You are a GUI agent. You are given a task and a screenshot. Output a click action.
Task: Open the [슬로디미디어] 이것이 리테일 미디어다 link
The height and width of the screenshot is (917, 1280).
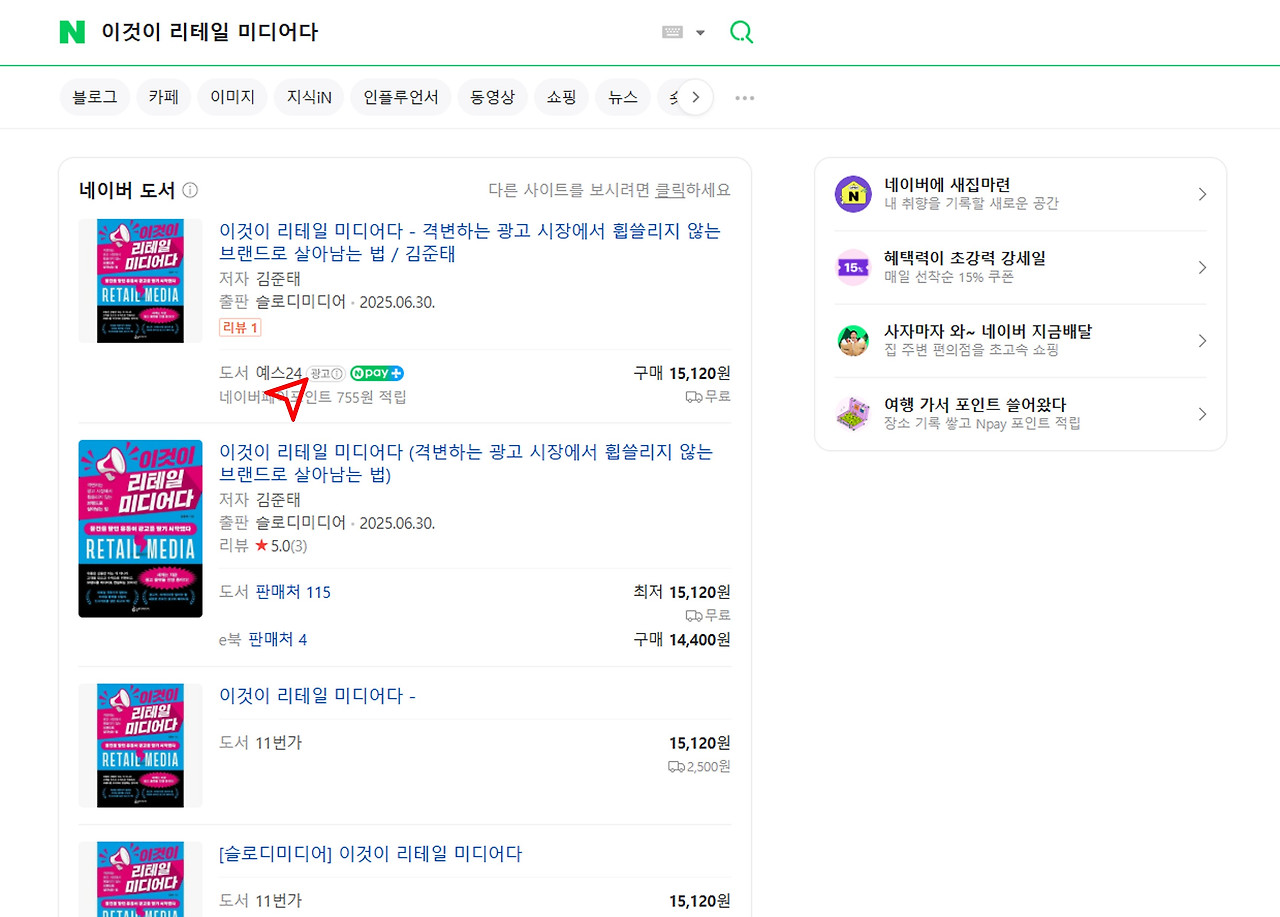click(370, 854)
